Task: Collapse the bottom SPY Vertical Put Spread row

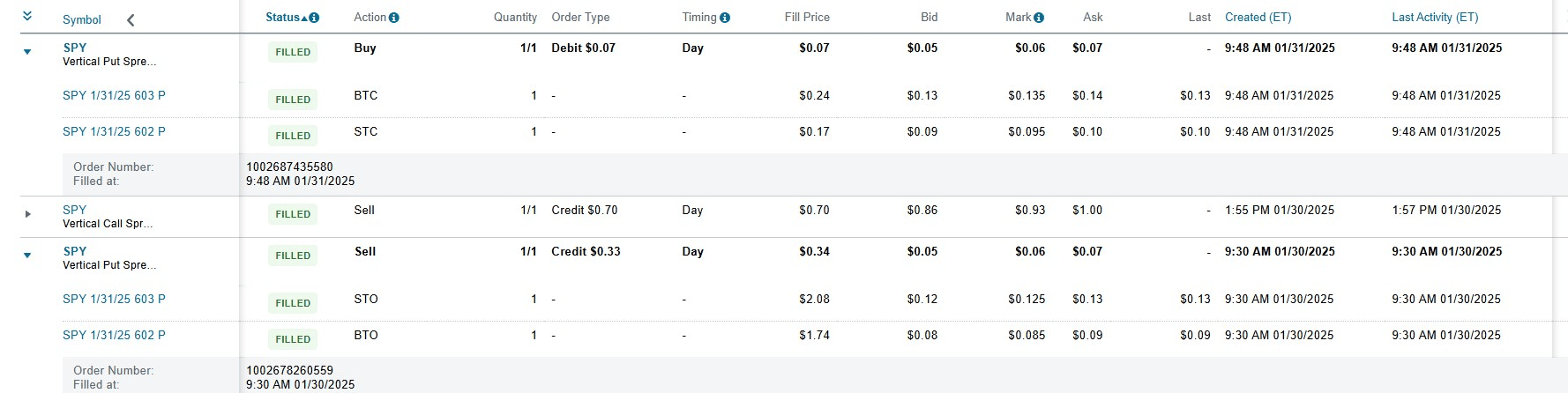Action: pyautogui.click(x=27, y=256)
